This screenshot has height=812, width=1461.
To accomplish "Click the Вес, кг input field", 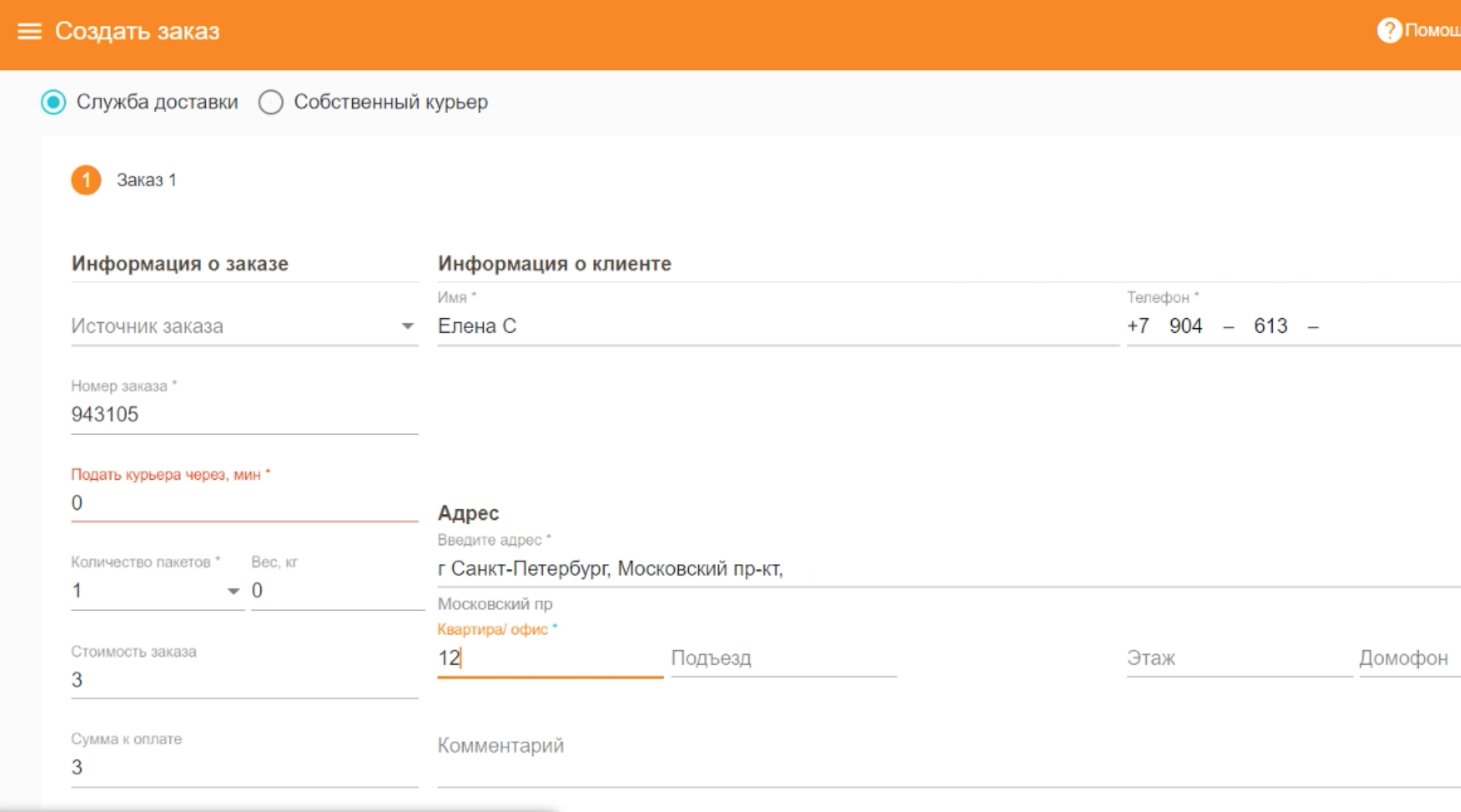I will tap(338, 591).
